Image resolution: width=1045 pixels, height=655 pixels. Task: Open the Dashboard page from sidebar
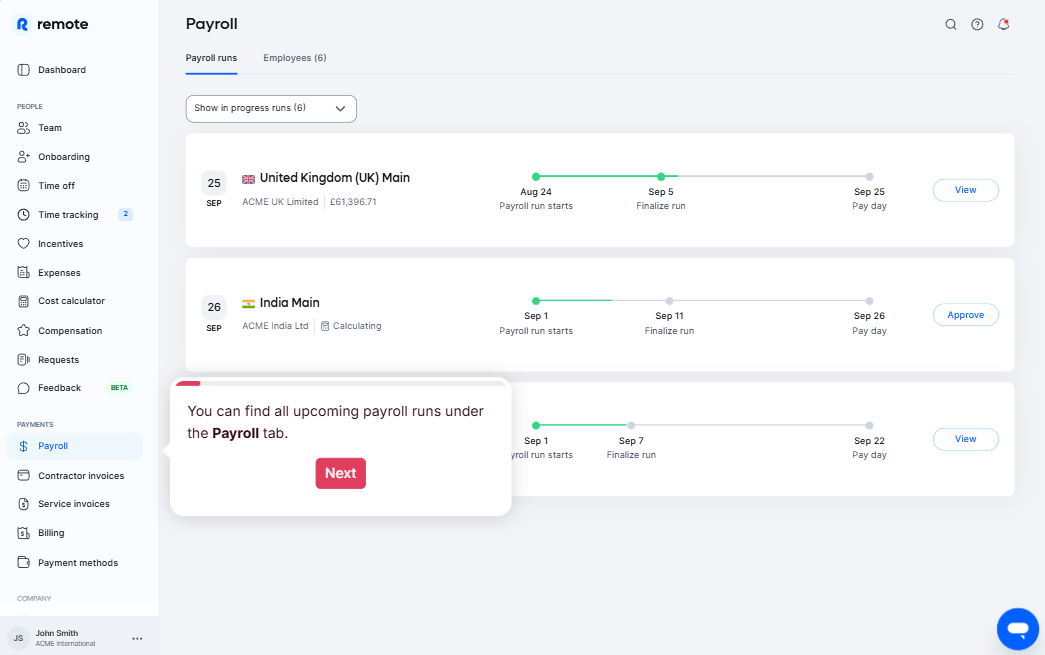click(x=61, y=70)
